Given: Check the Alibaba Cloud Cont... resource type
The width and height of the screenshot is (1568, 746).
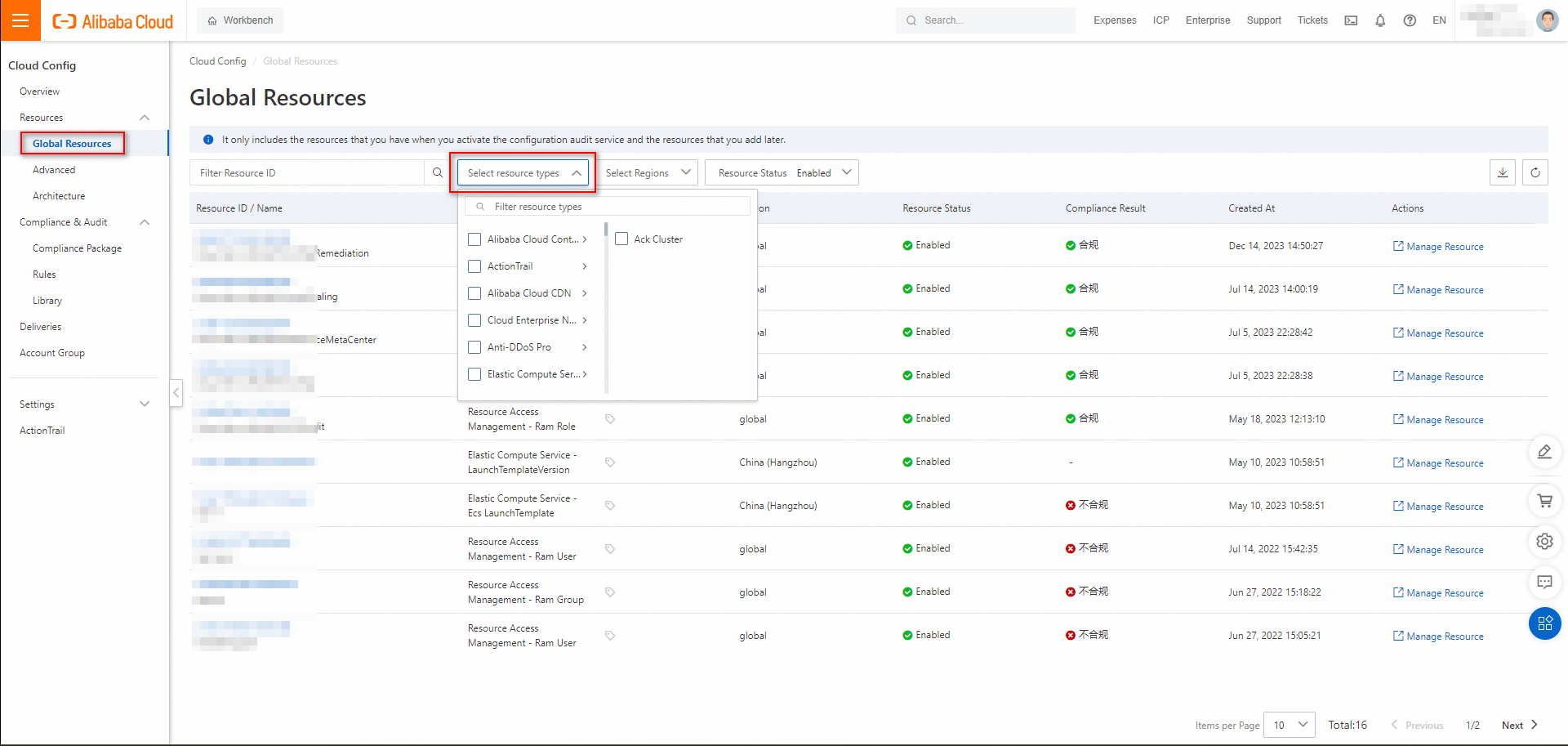Looking at the screenshot, I should coord(474,239).
